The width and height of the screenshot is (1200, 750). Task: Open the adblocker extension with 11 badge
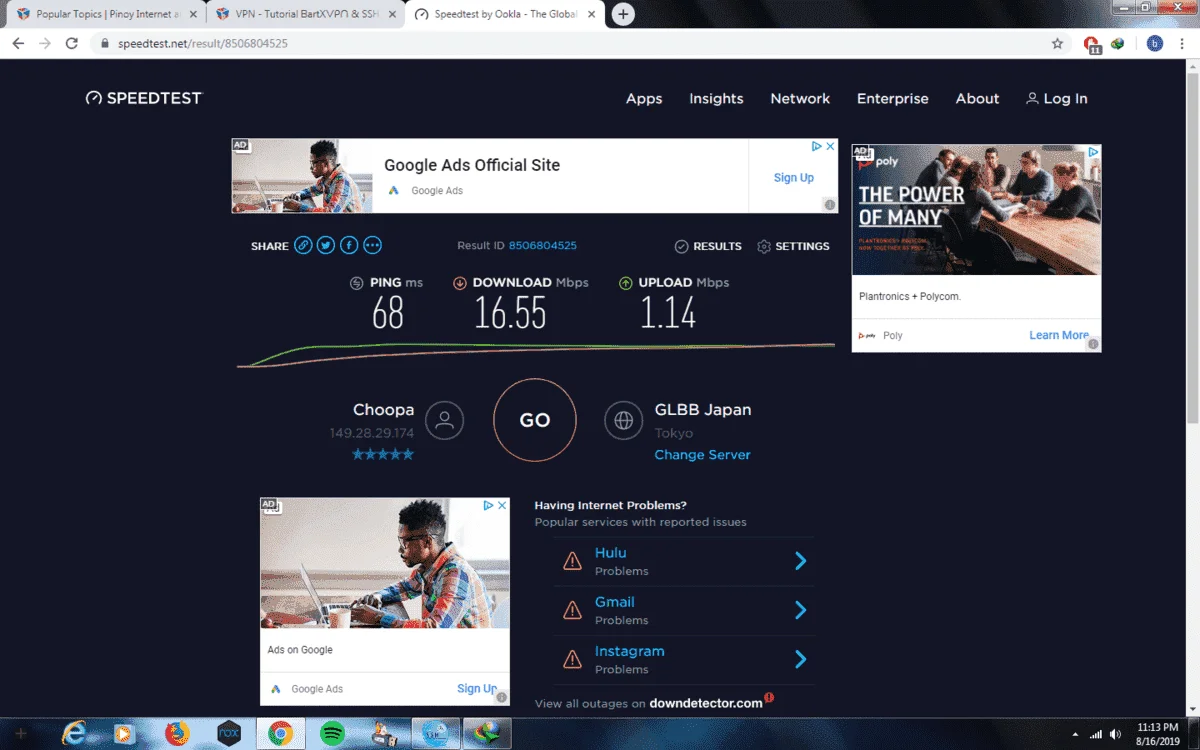point(1092,44)
